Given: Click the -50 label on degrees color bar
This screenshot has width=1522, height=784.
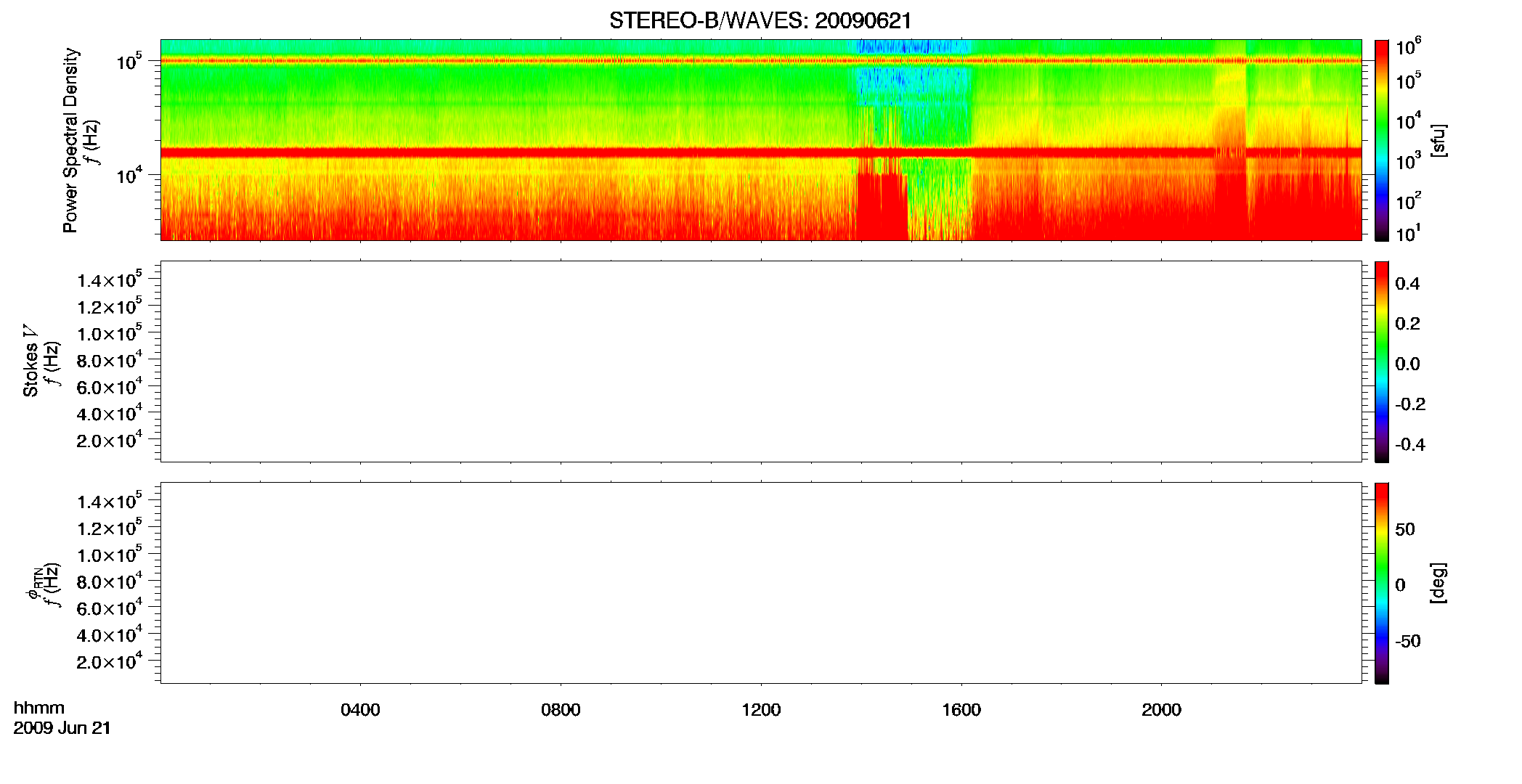Looking at the screenshot, I should [1408, 642].
